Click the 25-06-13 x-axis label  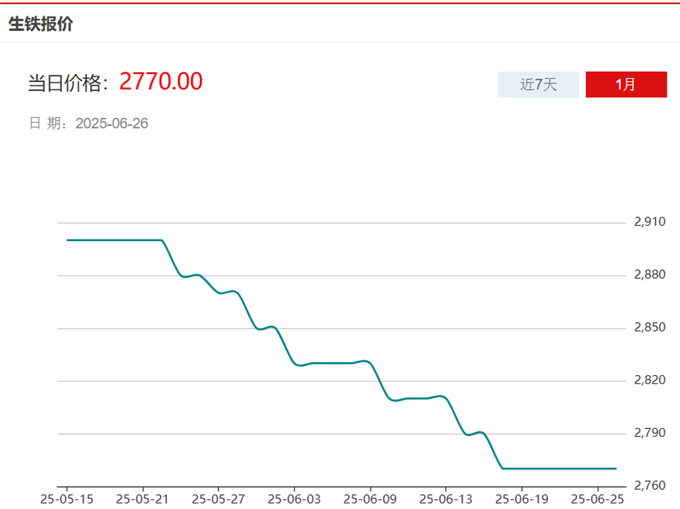(x=447, y=497)
